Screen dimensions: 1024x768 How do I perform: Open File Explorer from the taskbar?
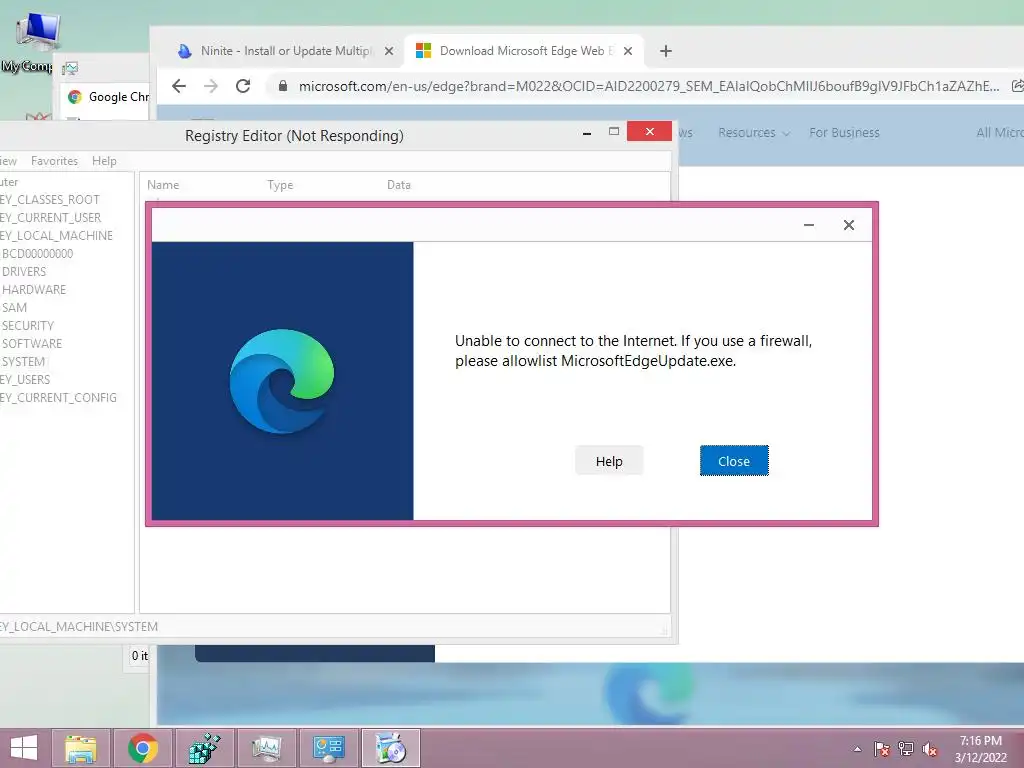[81, 748]
